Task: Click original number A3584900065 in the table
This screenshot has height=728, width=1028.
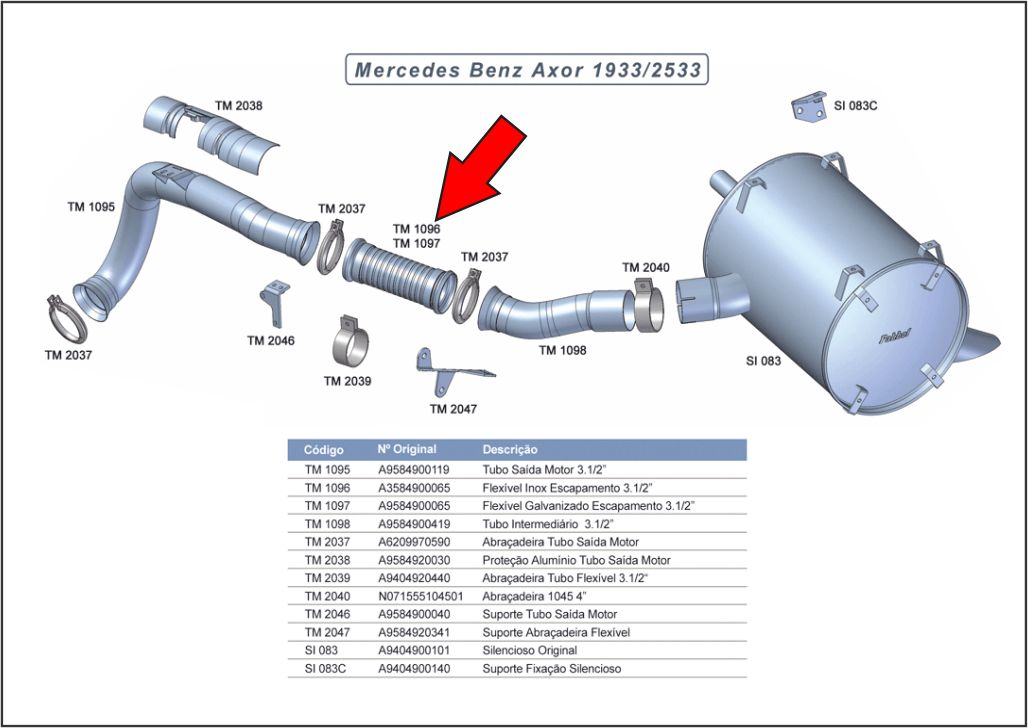Action: (x=414, y=488)
